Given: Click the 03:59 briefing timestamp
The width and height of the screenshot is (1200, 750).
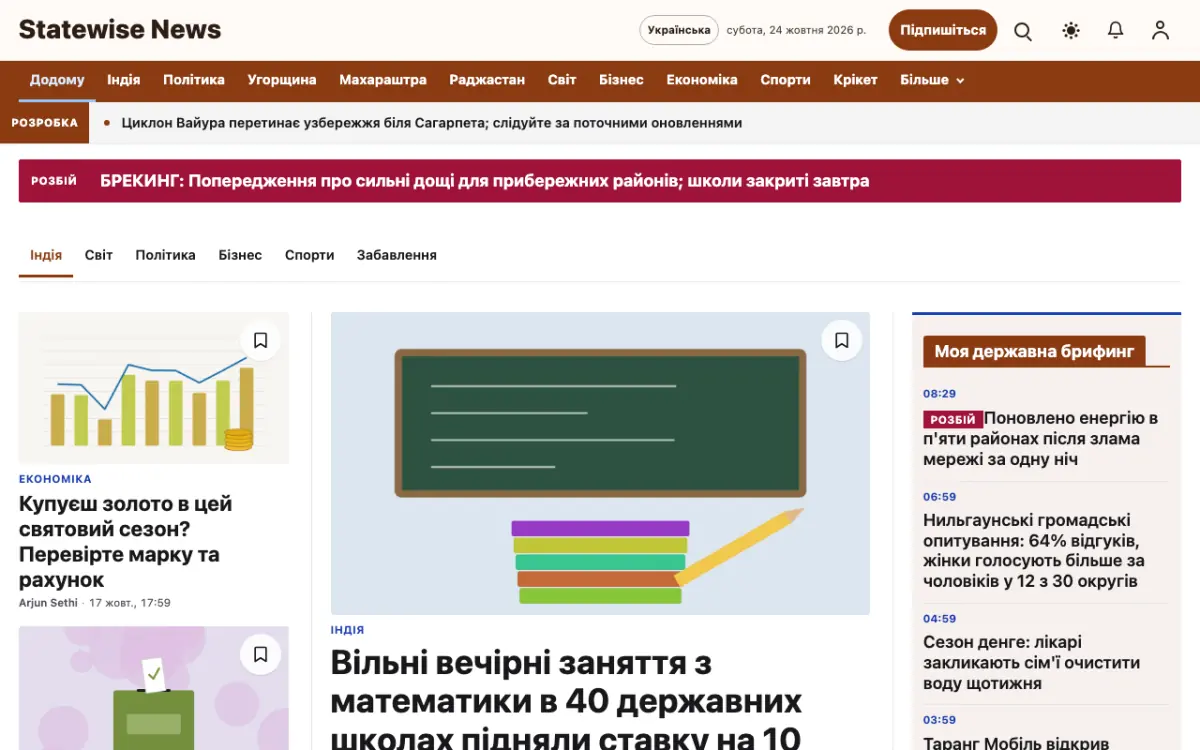Looking at the screenshot, I should [x=939, y=720].
